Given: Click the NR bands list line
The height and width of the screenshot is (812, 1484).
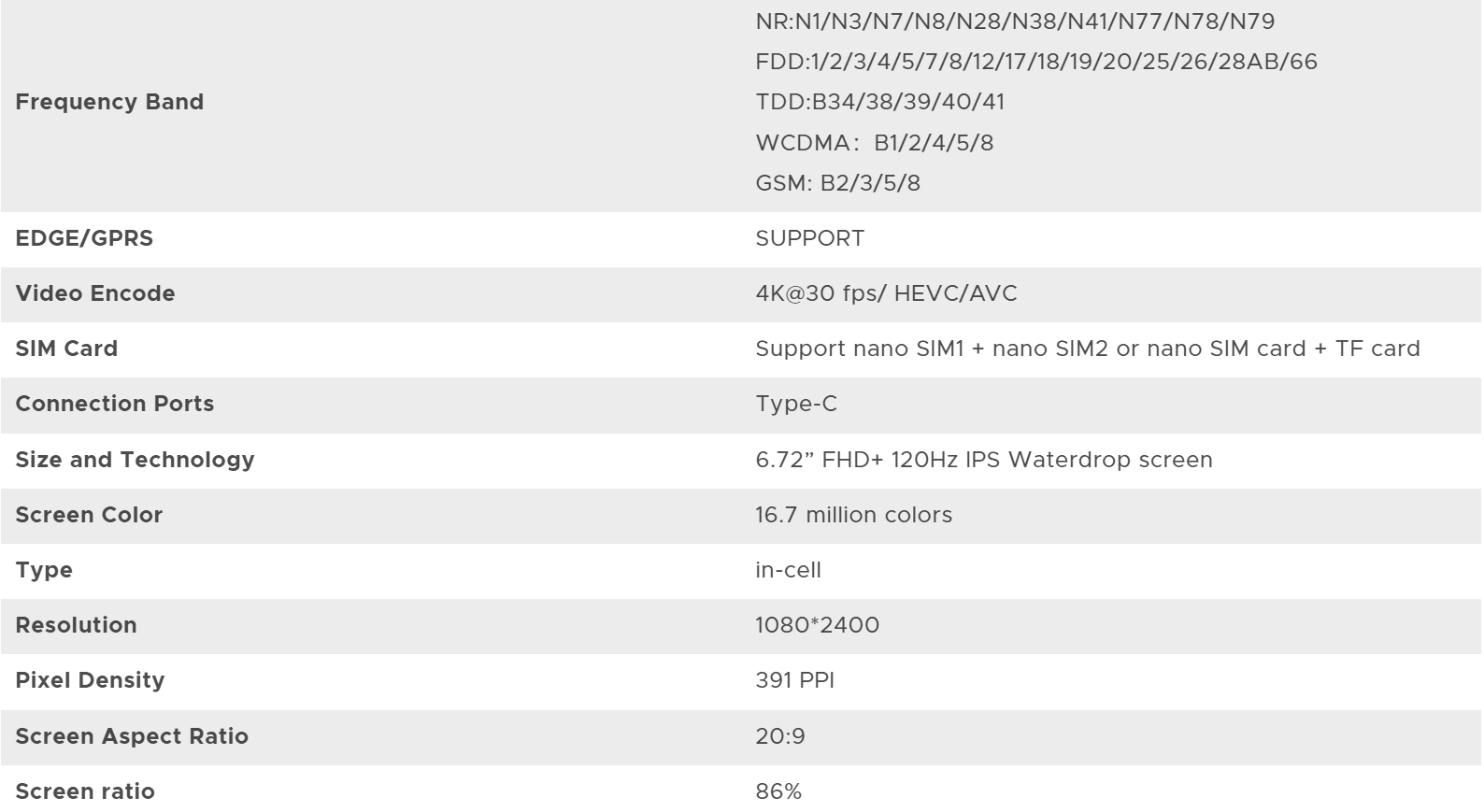Looking at the screenshot, I should pyautogui.click(x=1014, y=21).
